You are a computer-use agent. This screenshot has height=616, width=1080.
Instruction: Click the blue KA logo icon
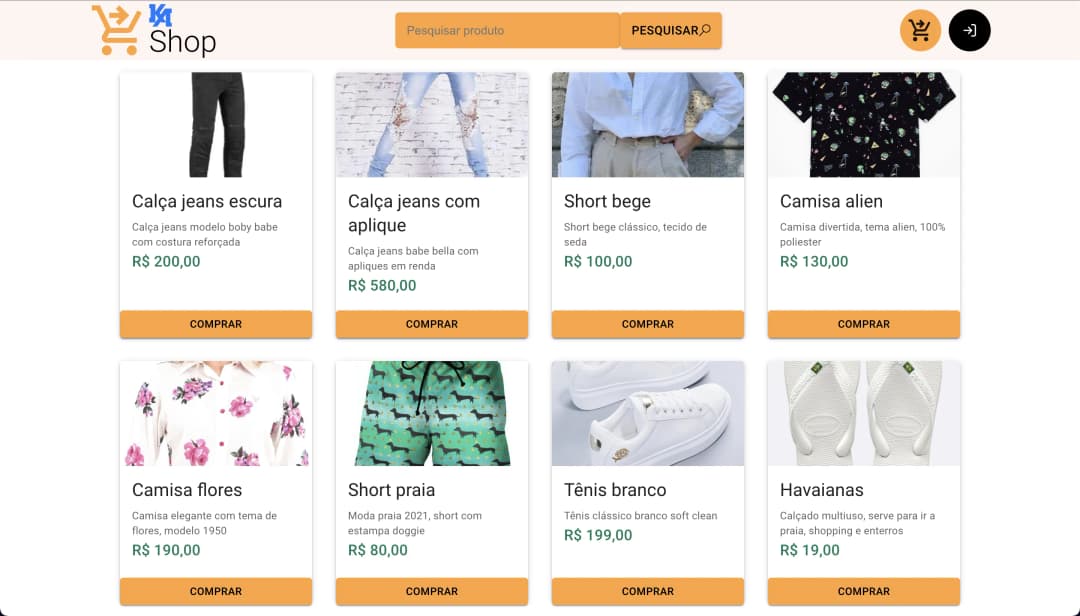coord(162,16)
